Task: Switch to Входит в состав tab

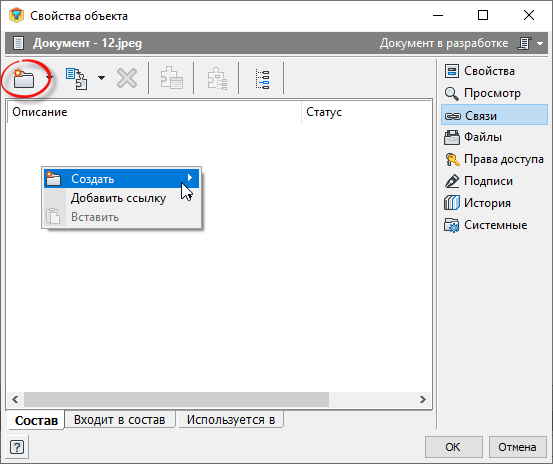Action: (x=120, y=420)
